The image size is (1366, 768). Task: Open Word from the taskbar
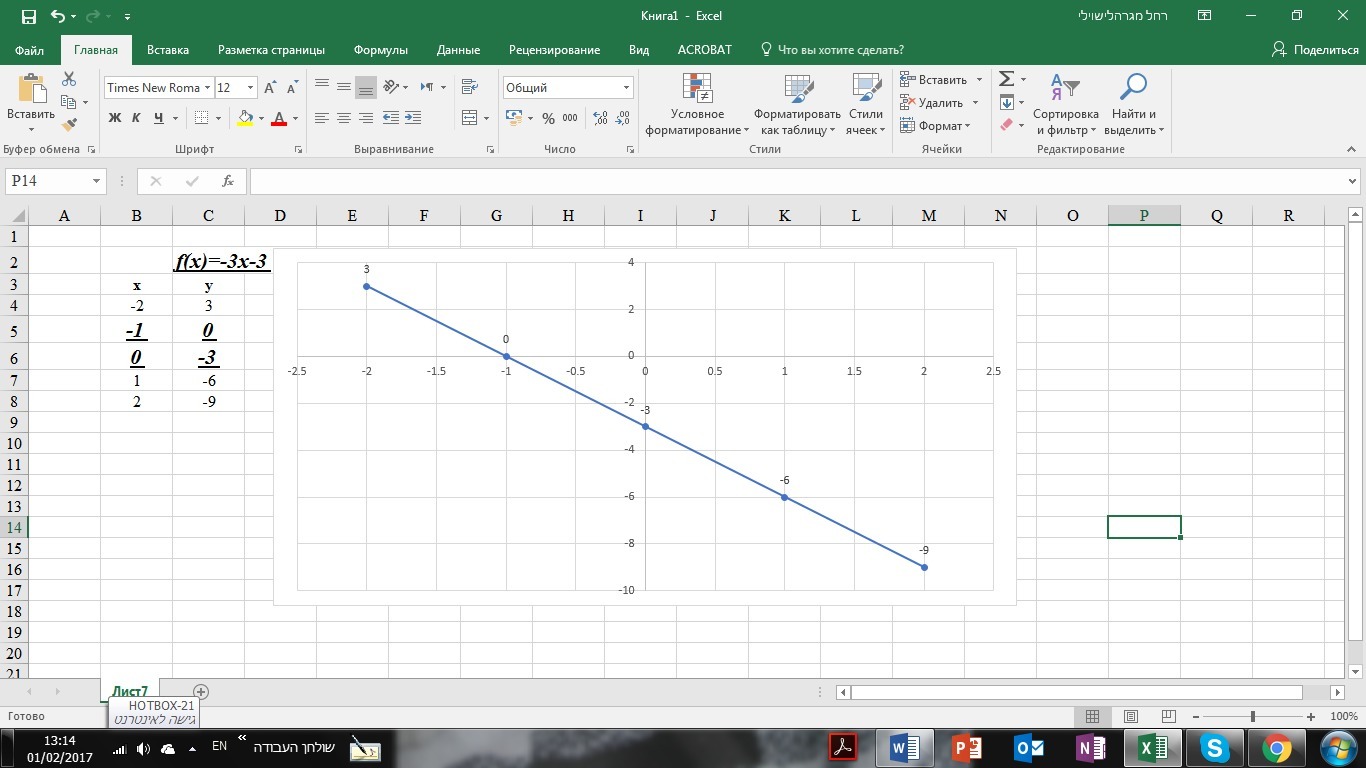coord(904,748)
